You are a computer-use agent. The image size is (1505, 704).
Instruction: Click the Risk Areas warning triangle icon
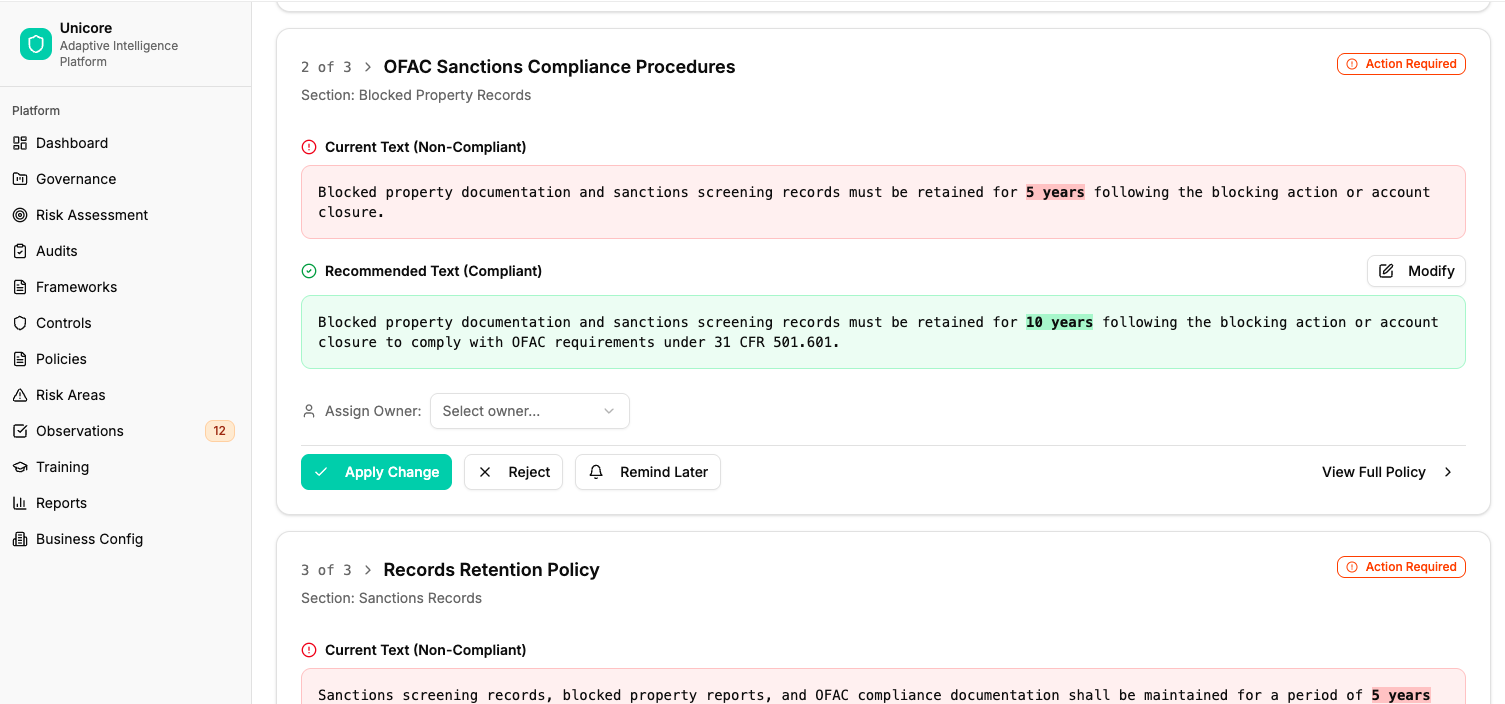[20, 395]
